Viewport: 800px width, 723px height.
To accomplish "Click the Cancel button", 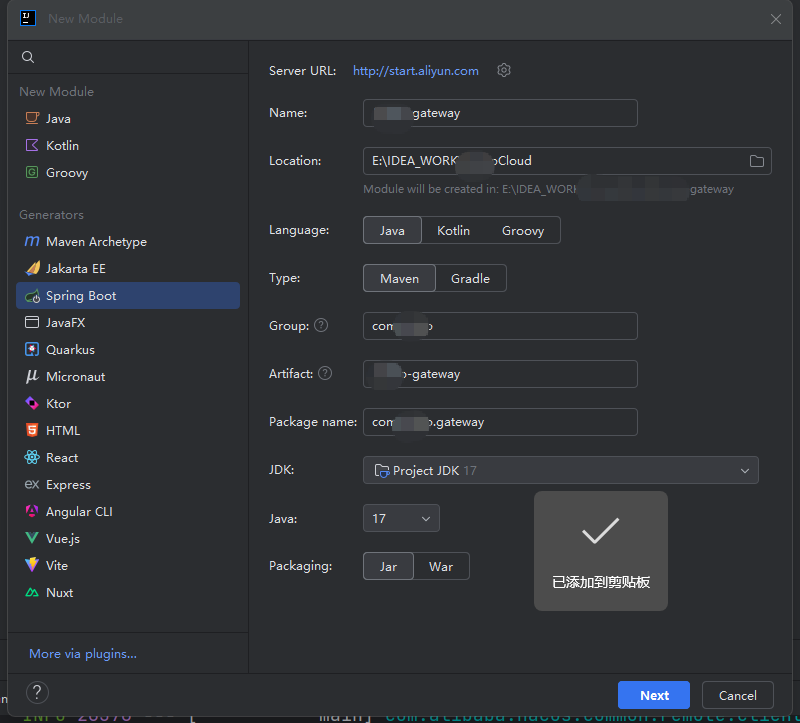I will pyautogui.click(x=737, y=695).
